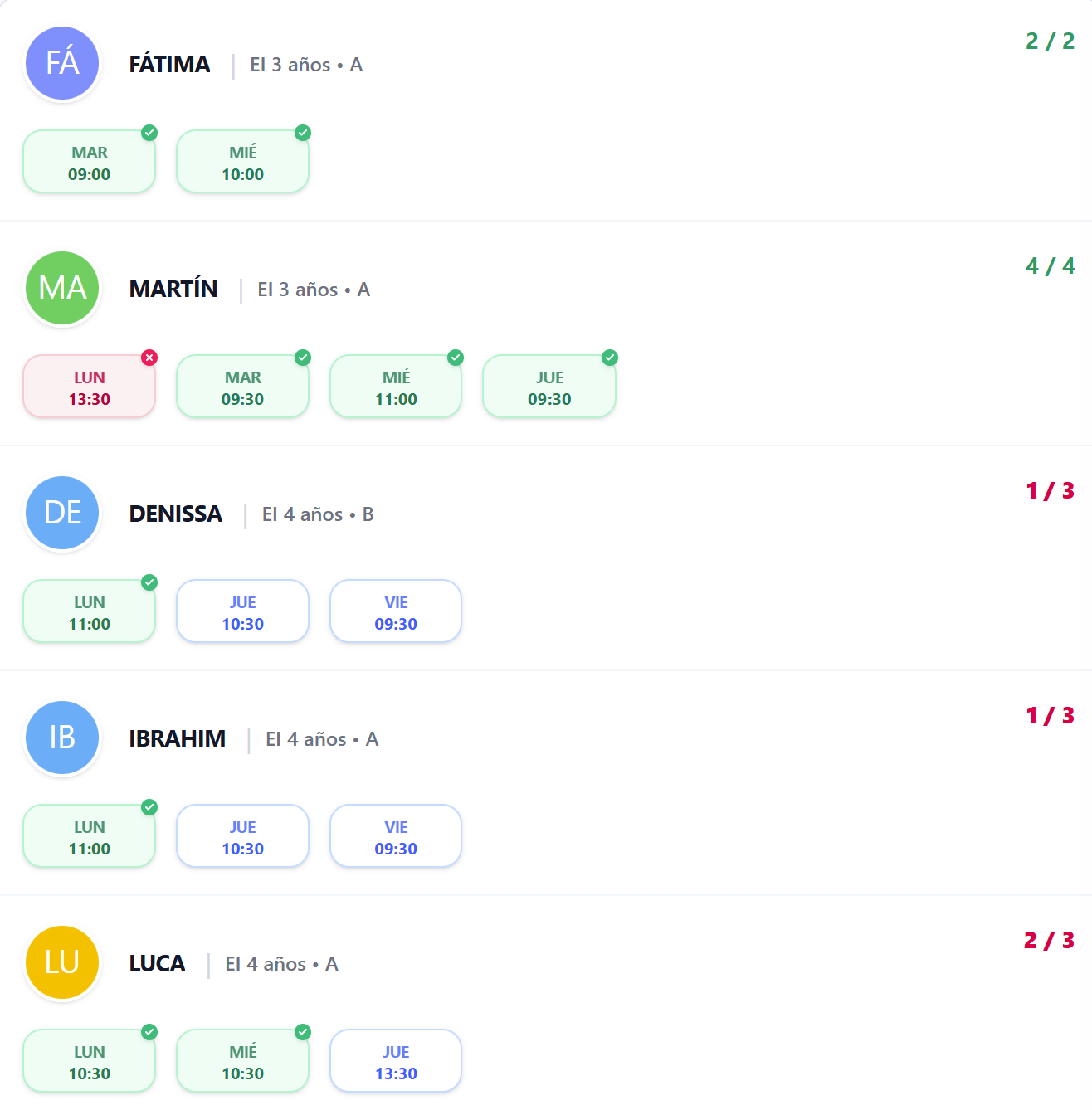1092x1110 pixels.
Task: Click Ibrahim's IB avatar icon
Action: click(62, 738)
